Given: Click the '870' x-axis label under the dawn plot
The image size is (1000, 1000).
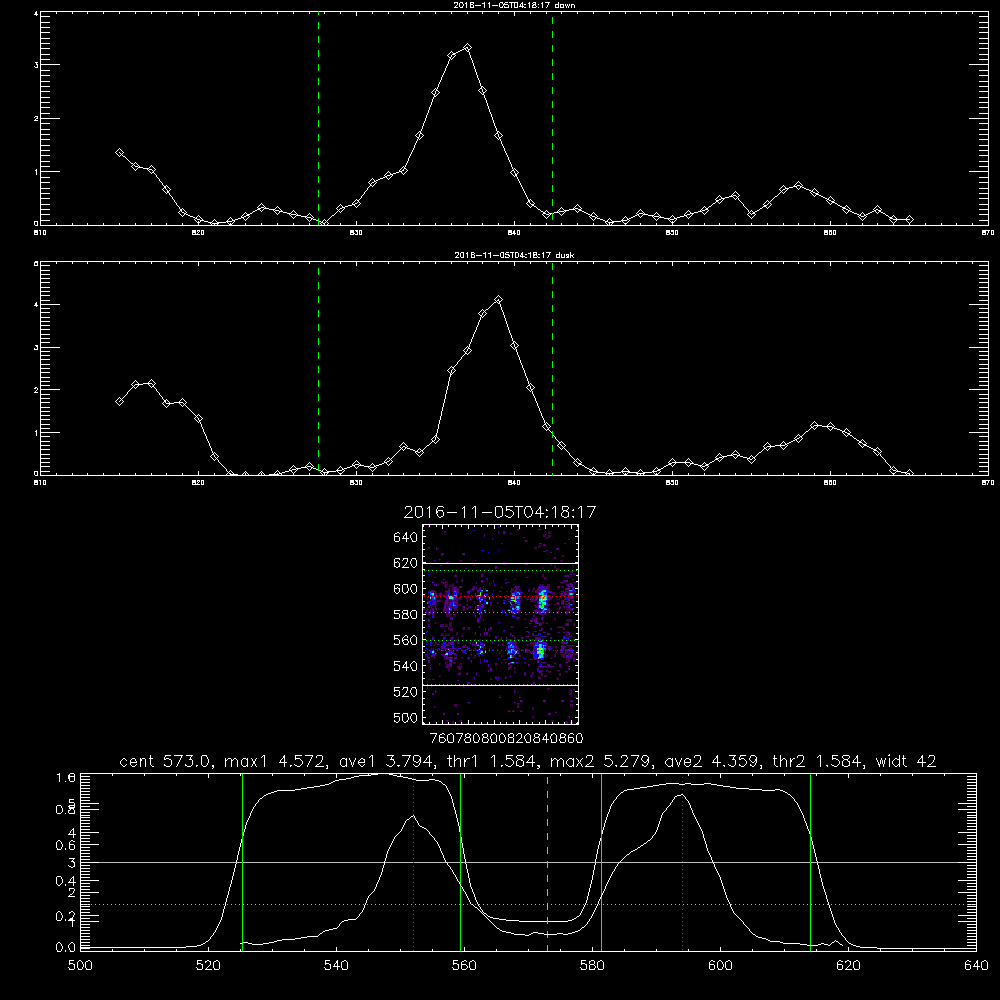Looking at the screenshot, I should [988, 233].
